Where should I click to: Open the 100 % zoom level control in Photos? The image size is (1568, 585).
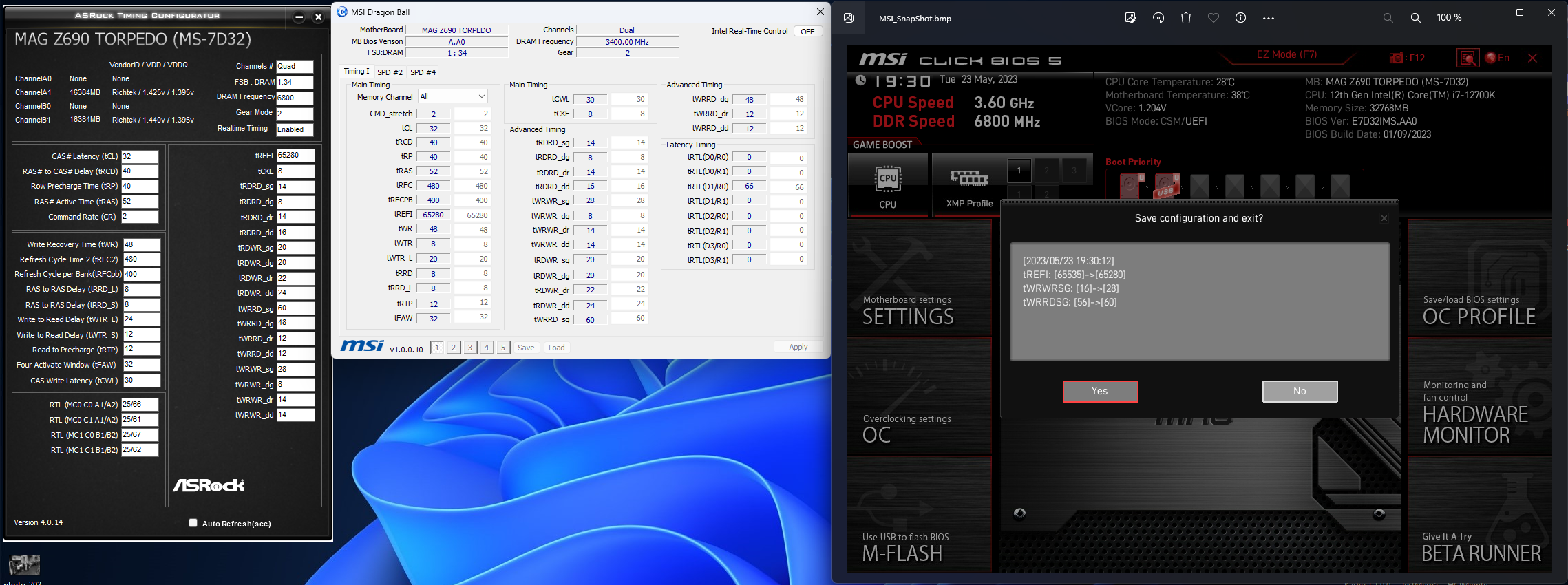click(x=1449, y=18)
